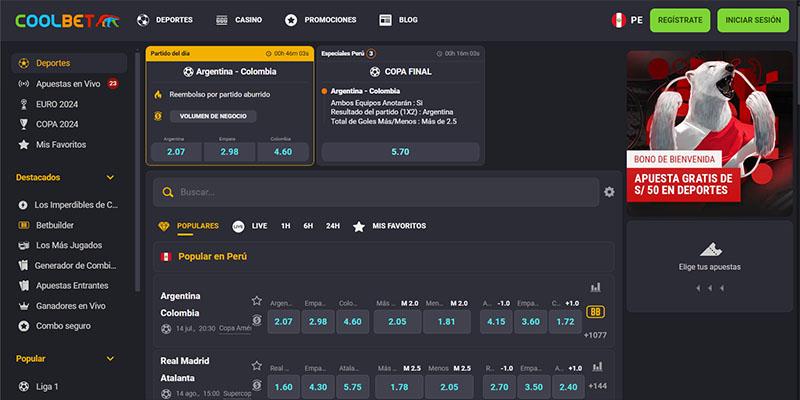Click the Volumen de Negocio button
This screenshot has width=800, height=400.
[213, 116]
